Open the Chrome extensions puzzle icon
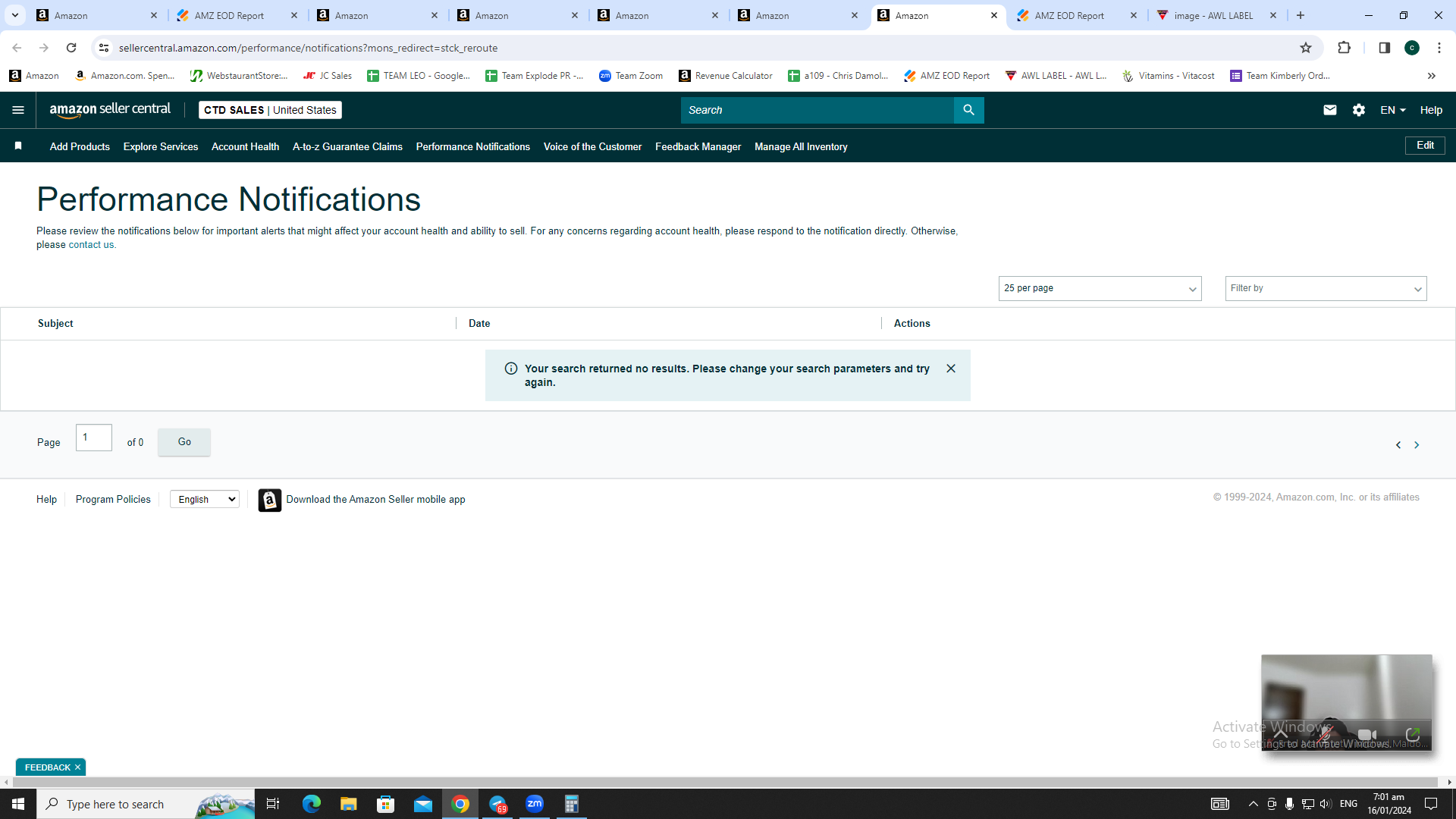The image size is (1456, 819). click(x=1344, y=48)
